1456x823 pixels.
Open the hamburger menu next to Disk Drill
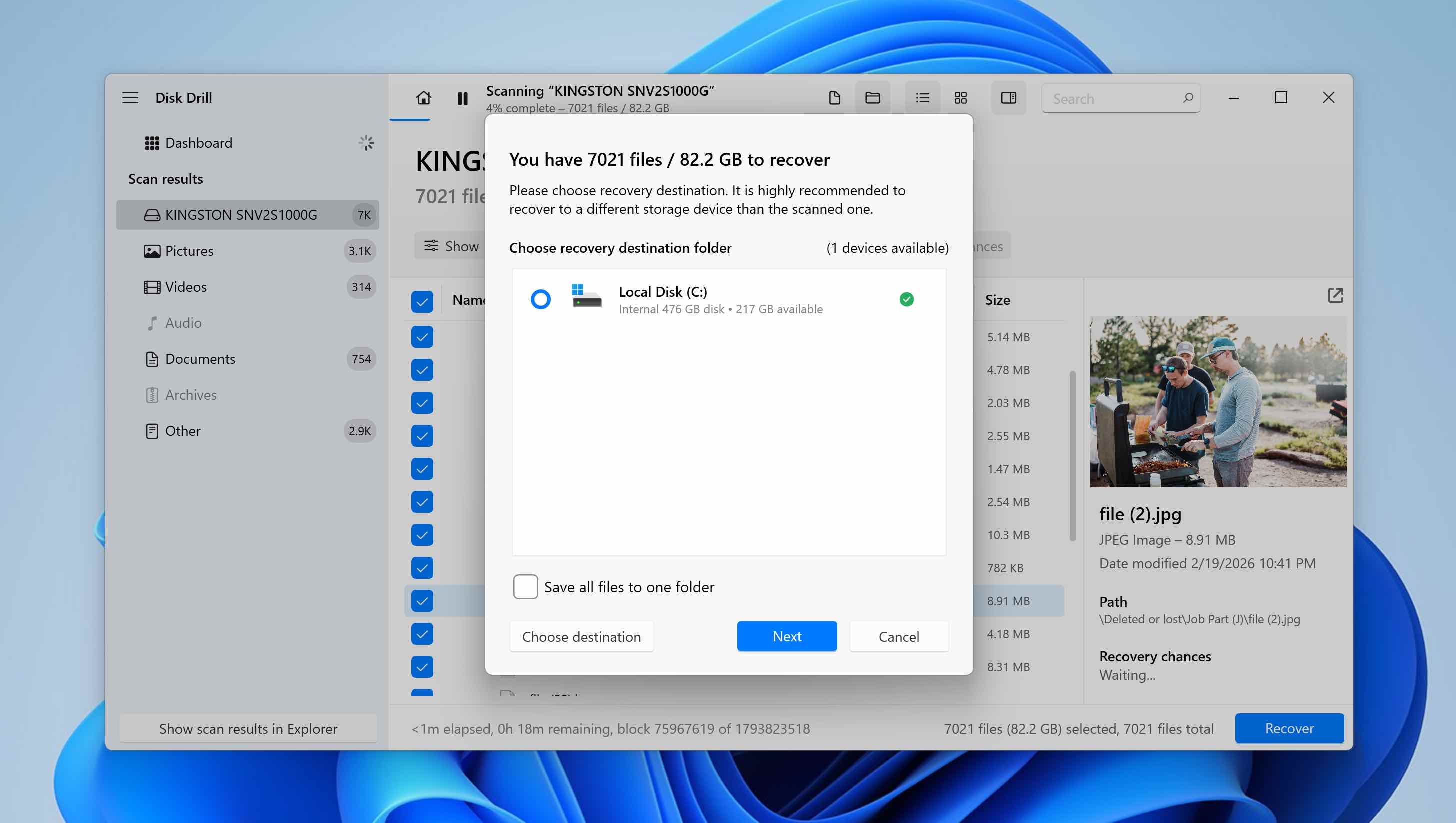pyautogui.click(x=130, y=98)
